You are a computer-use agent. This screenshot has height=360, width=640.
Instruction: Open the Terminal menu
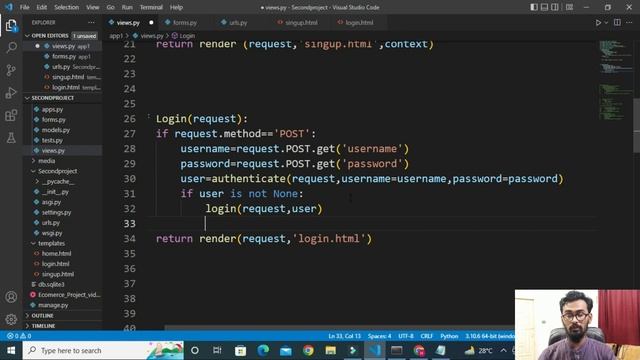tap(151, 7)
